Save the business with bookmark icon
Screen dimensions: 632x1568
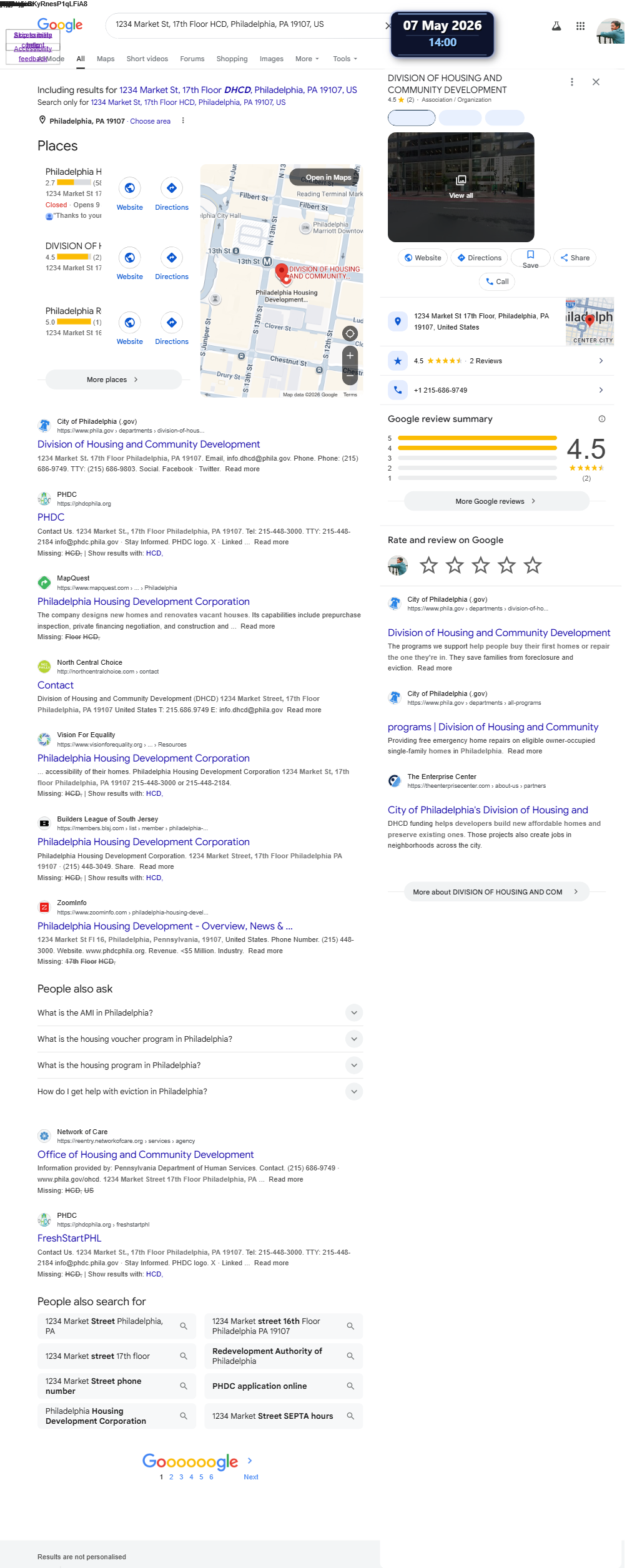(530, 258)
